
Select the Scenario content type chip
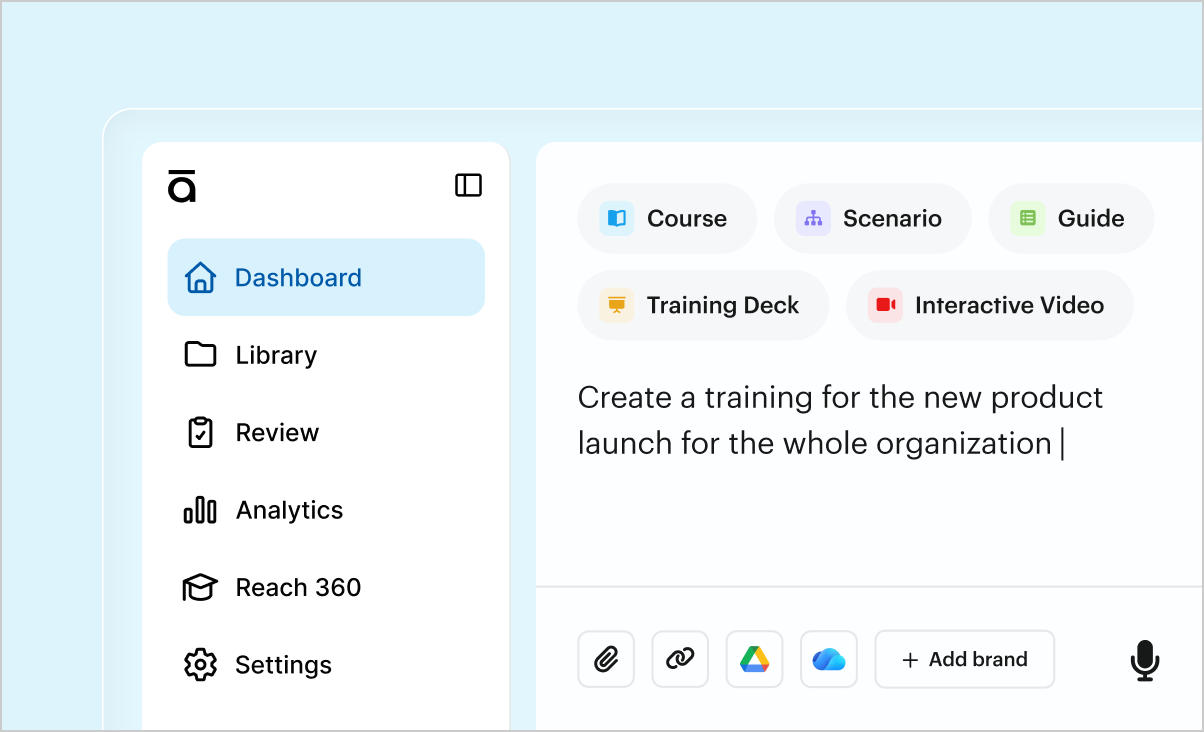[873, 218]
